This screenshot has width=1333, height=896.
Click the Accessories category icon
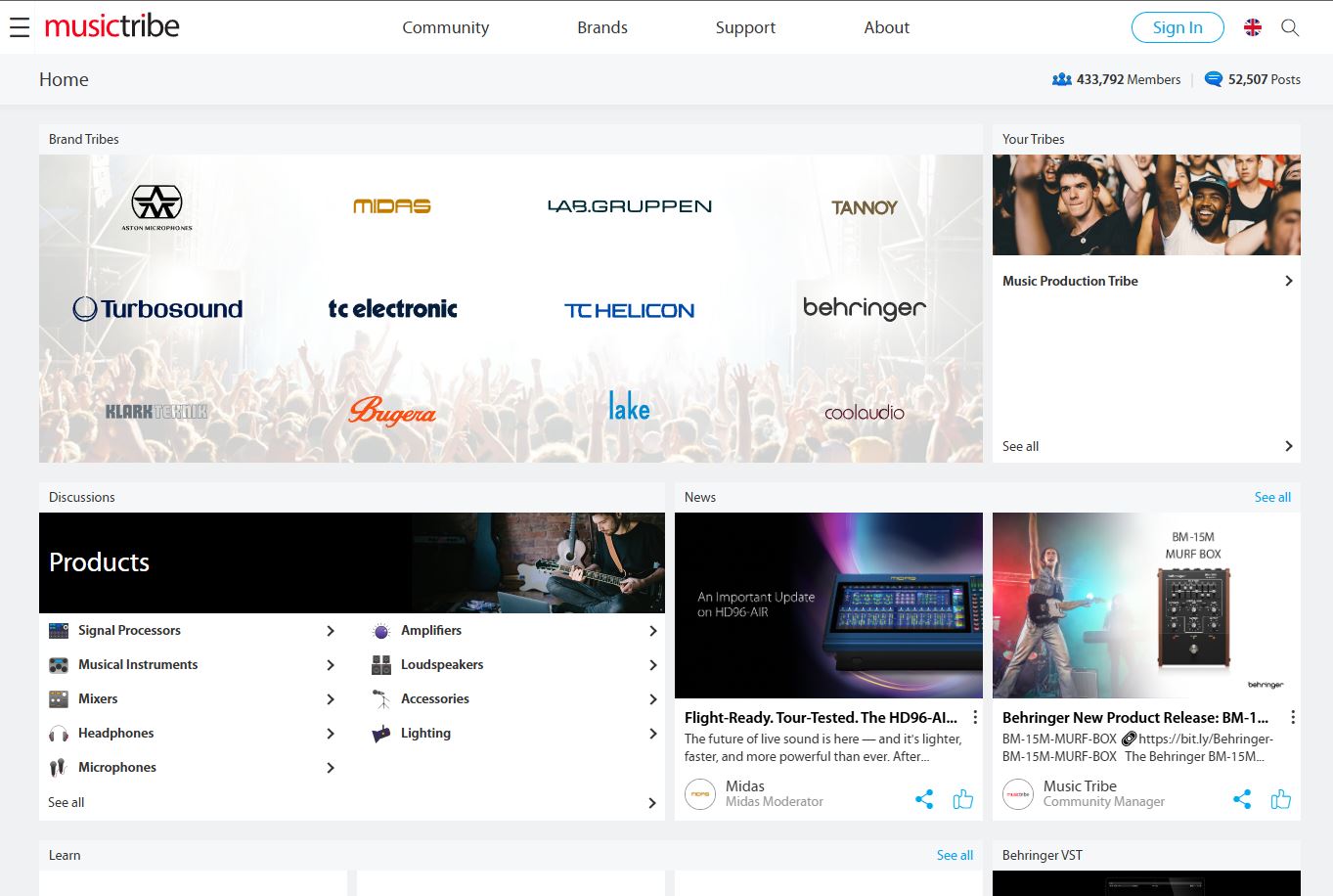tap(381, 699)
